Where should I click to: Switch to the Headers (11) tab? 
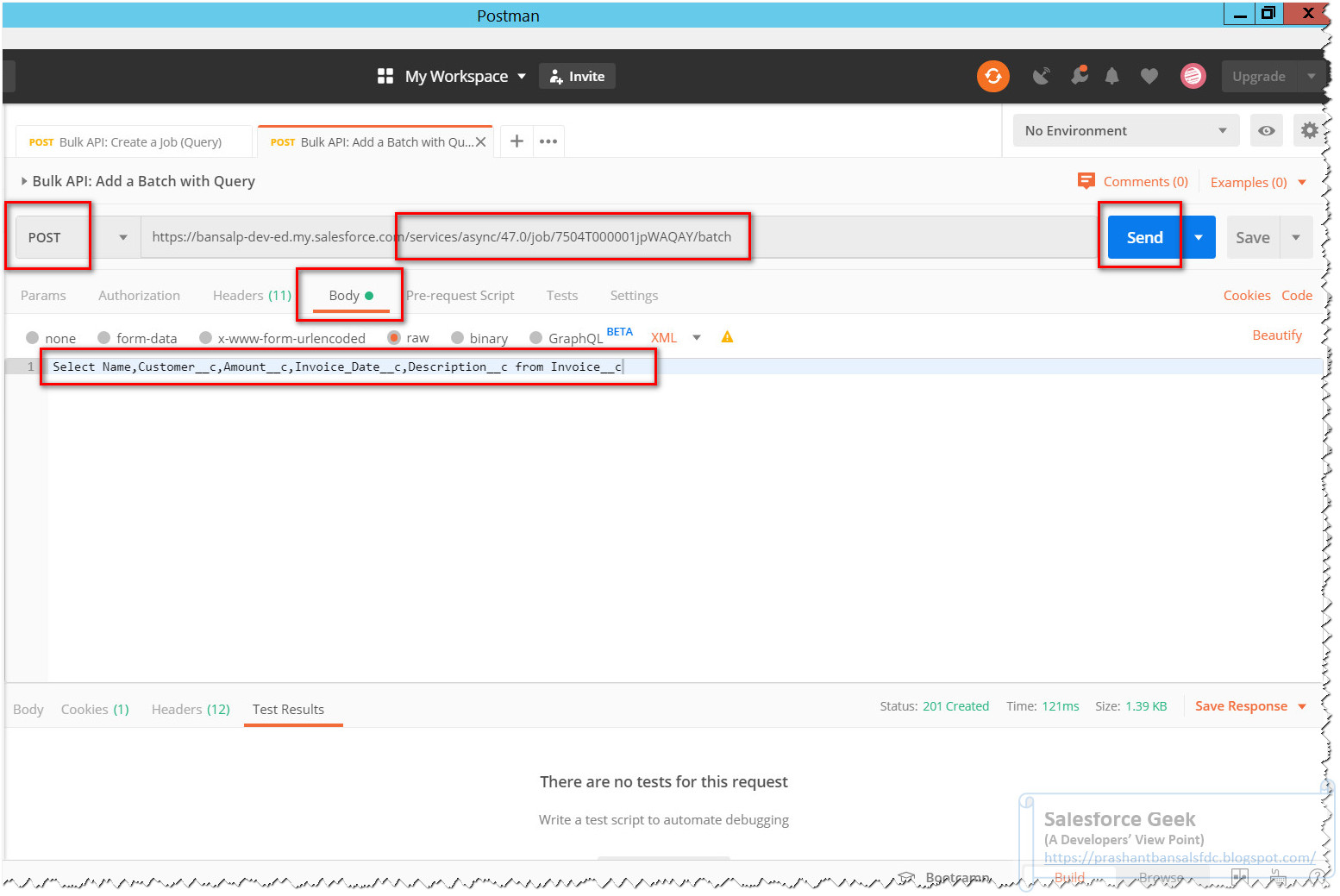(x=252, y=295)
